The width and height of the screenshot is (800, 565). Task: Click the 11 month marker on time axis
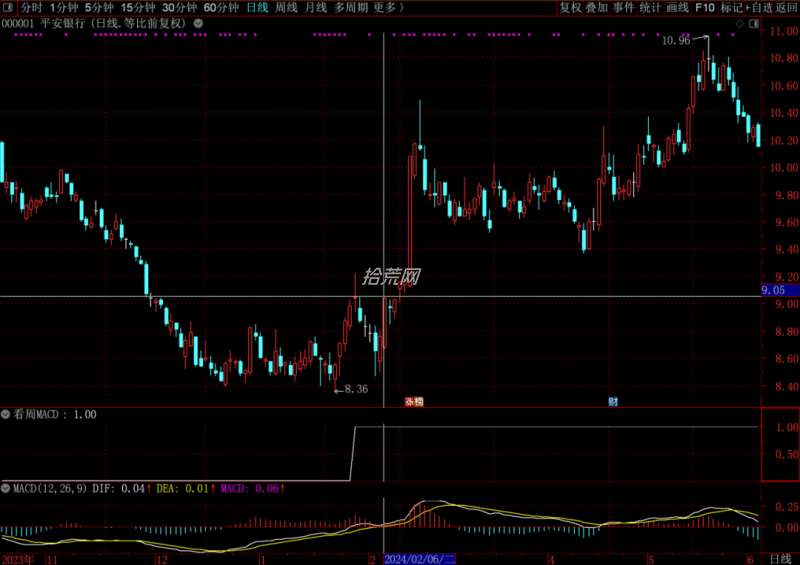tap(52, 560)
